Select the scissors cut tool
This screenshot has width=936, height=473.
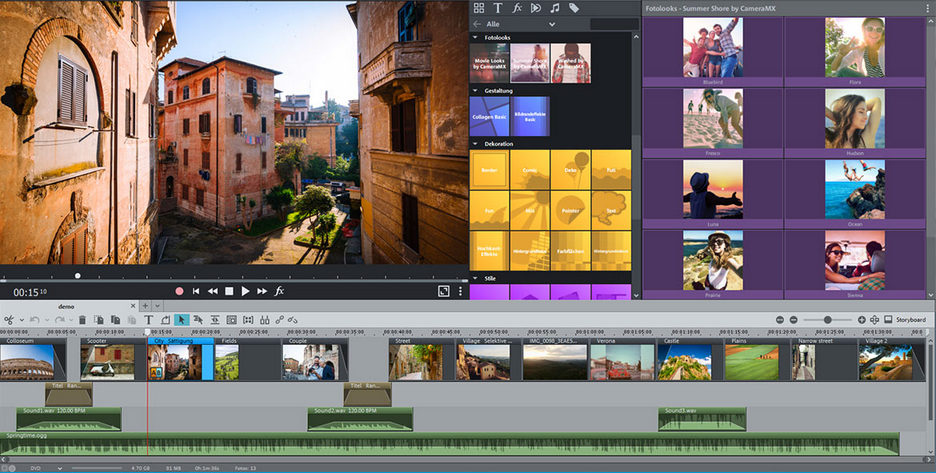coord(8,320)
